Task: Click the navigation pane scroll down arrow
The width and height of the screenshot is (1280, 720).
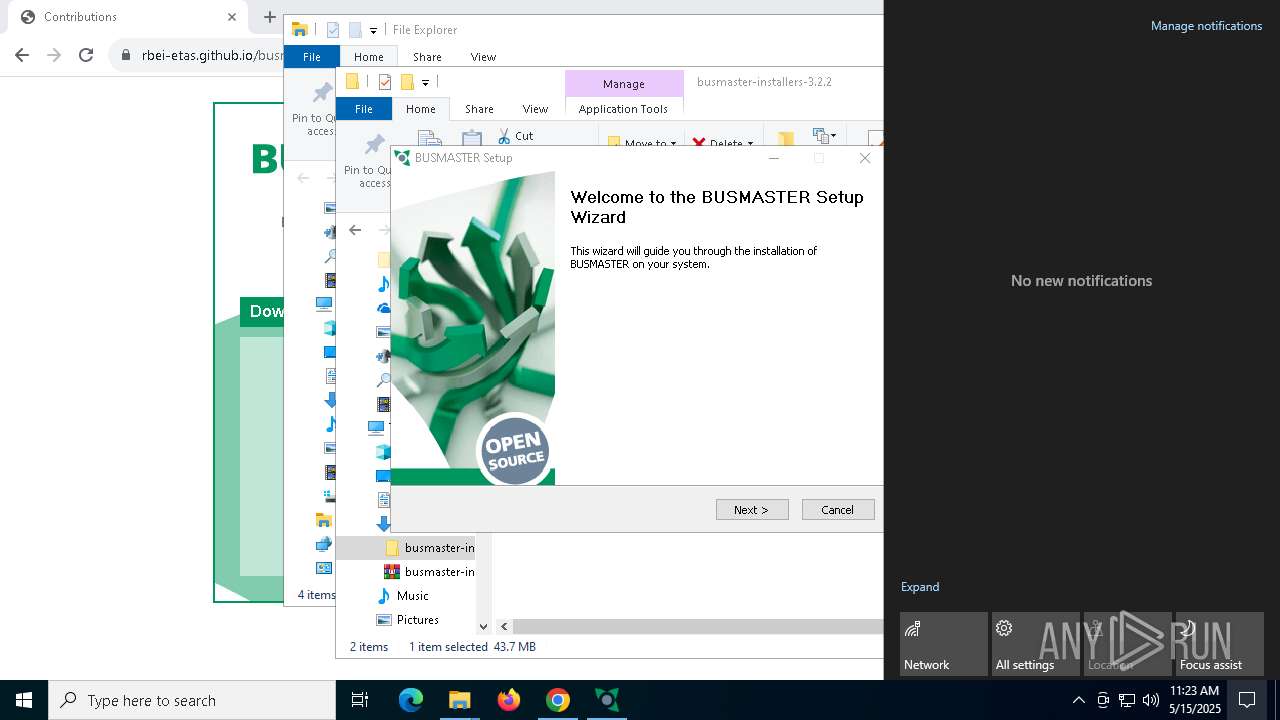Action: (483, 627)
